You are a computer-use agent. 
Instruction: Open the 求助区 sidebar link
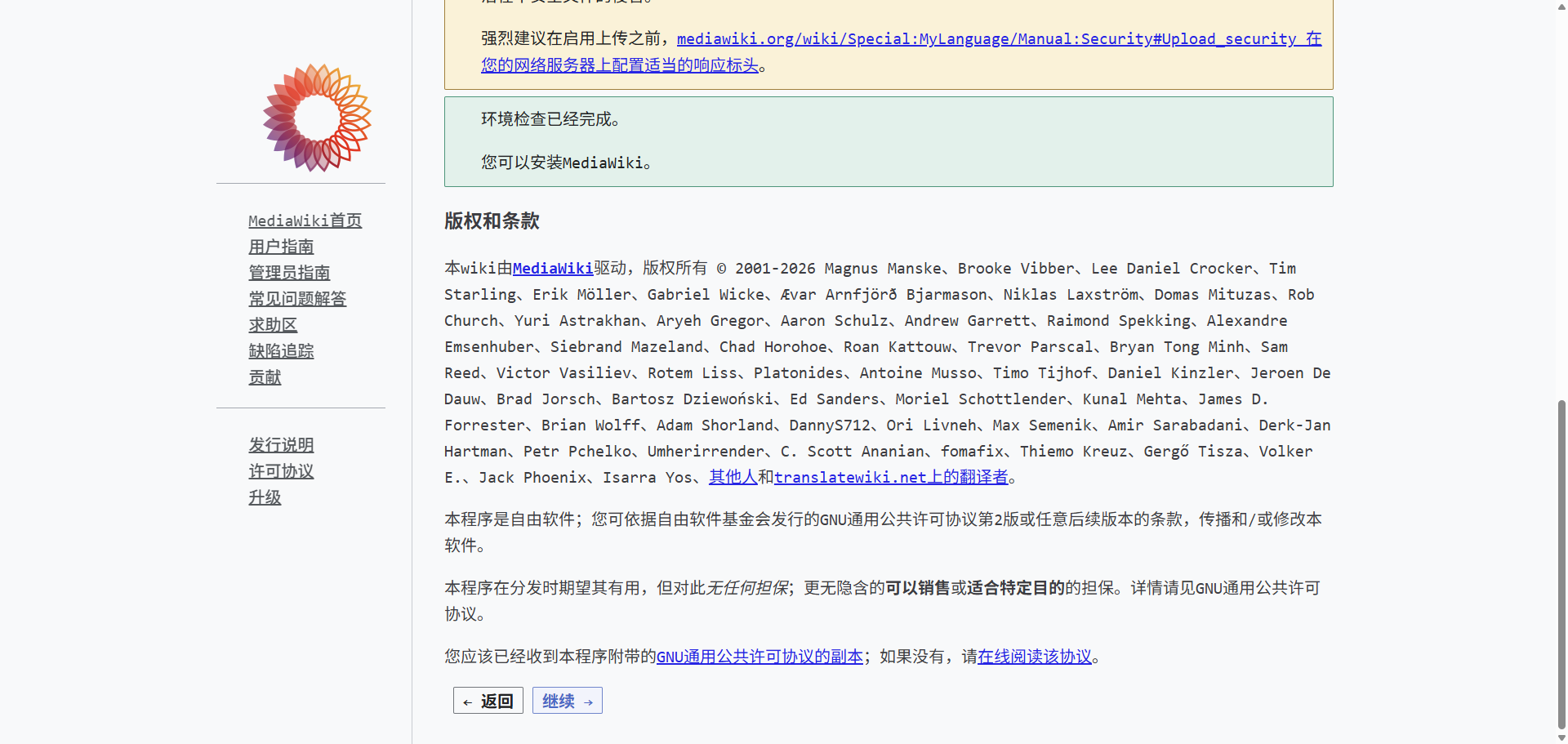point(273,325)
